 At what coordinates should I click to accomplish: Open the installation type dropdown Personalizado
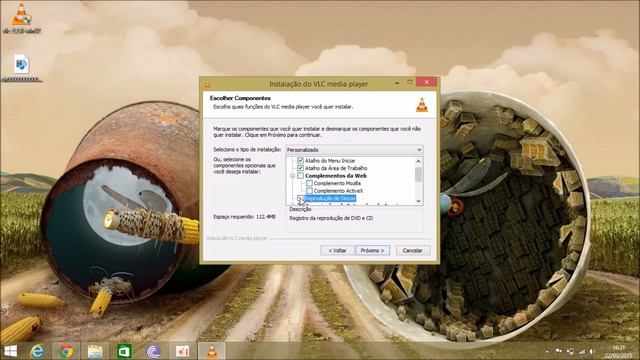354,150
